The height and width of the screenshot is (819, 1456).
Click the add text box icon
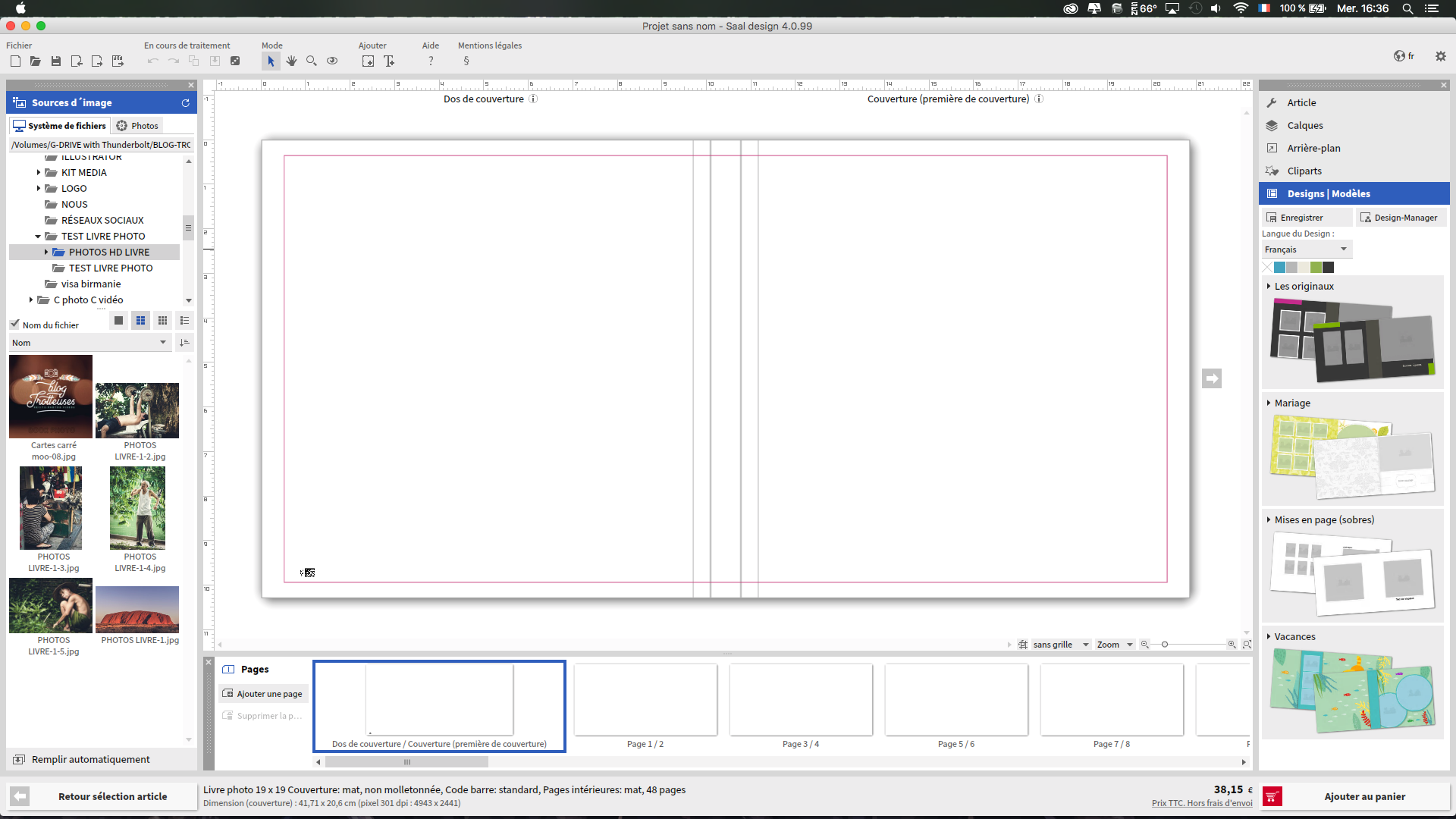(x=389, y=61)
